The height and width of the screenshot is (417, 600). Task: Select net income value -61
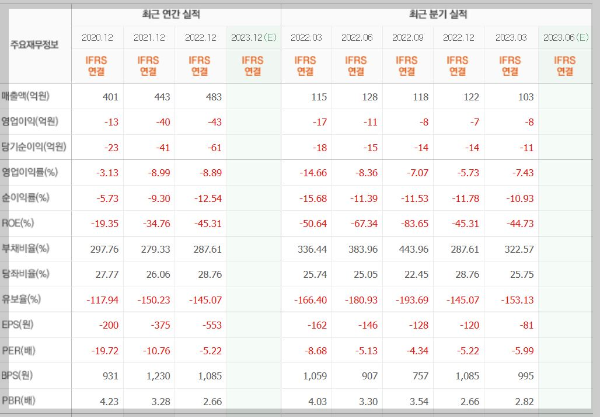[214, 148]
